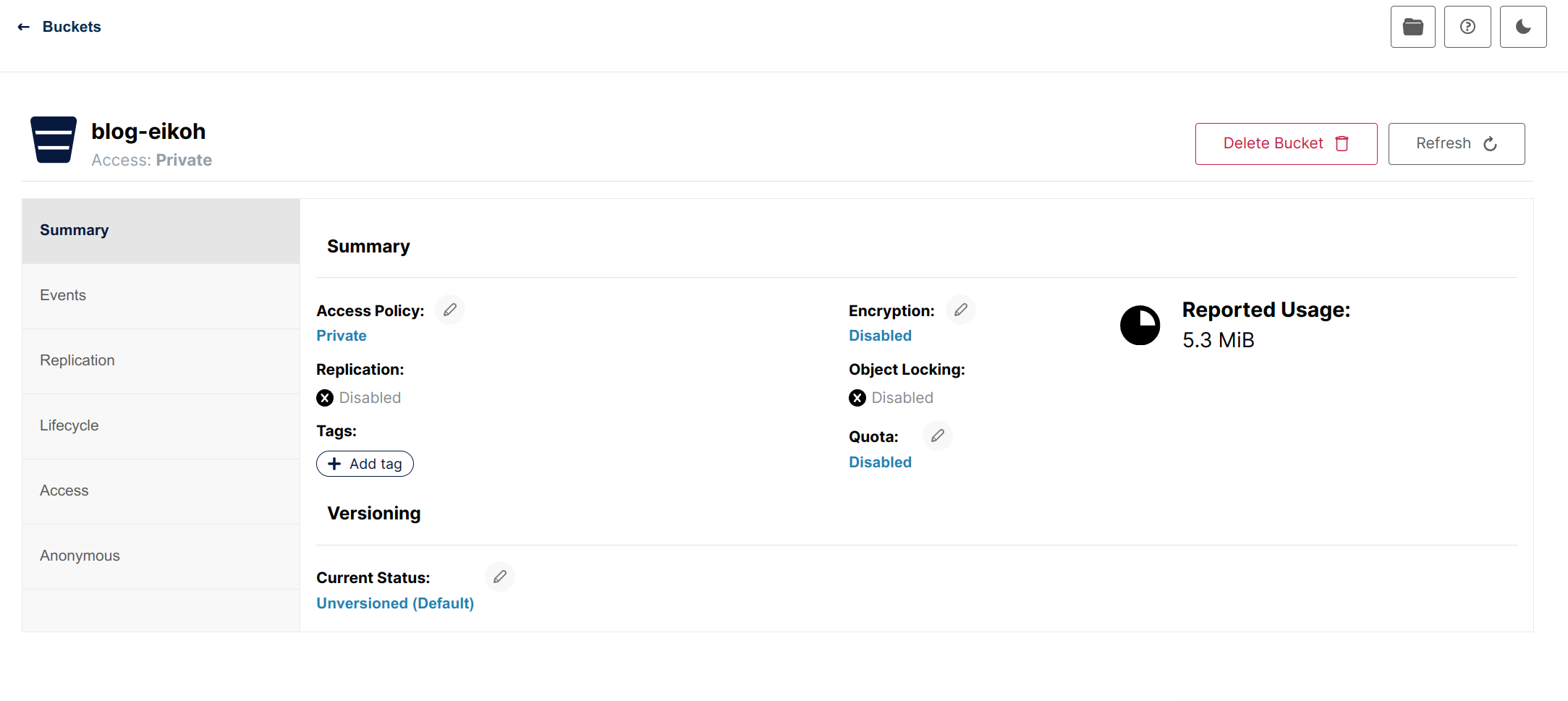Viewport: 1568px width, 701px height.
Task: Edit Quota pencil icon
Action: click(x=938, y=436)
